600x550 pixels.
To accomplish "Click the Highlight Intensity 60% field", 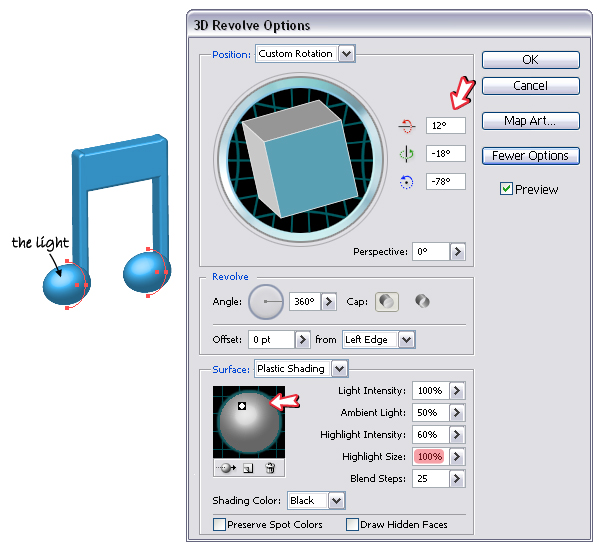I will 430,435.
